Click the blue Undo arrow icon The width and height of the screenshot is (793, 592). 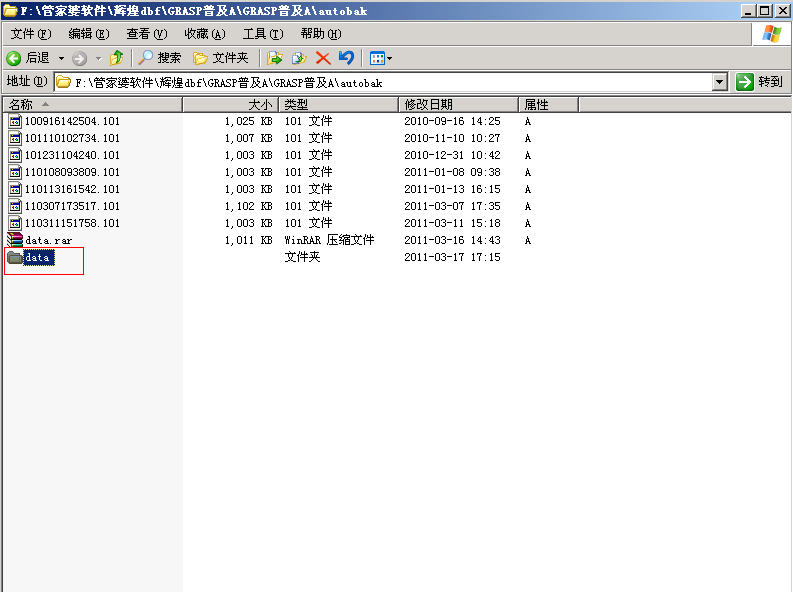(346, 58)
